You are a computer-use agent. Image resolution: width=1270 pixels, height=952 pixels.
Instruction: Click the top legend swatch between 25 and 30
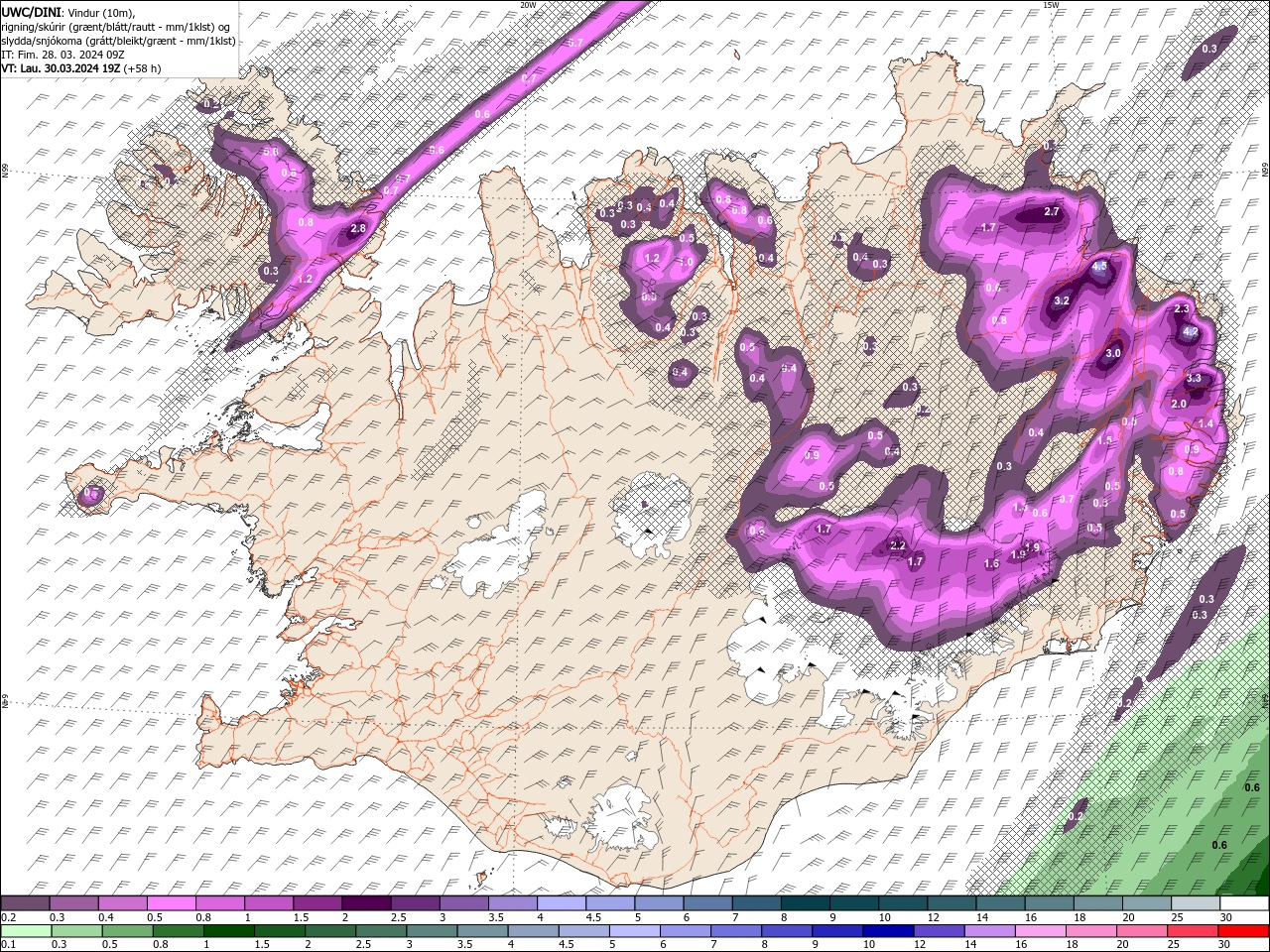1196,903
